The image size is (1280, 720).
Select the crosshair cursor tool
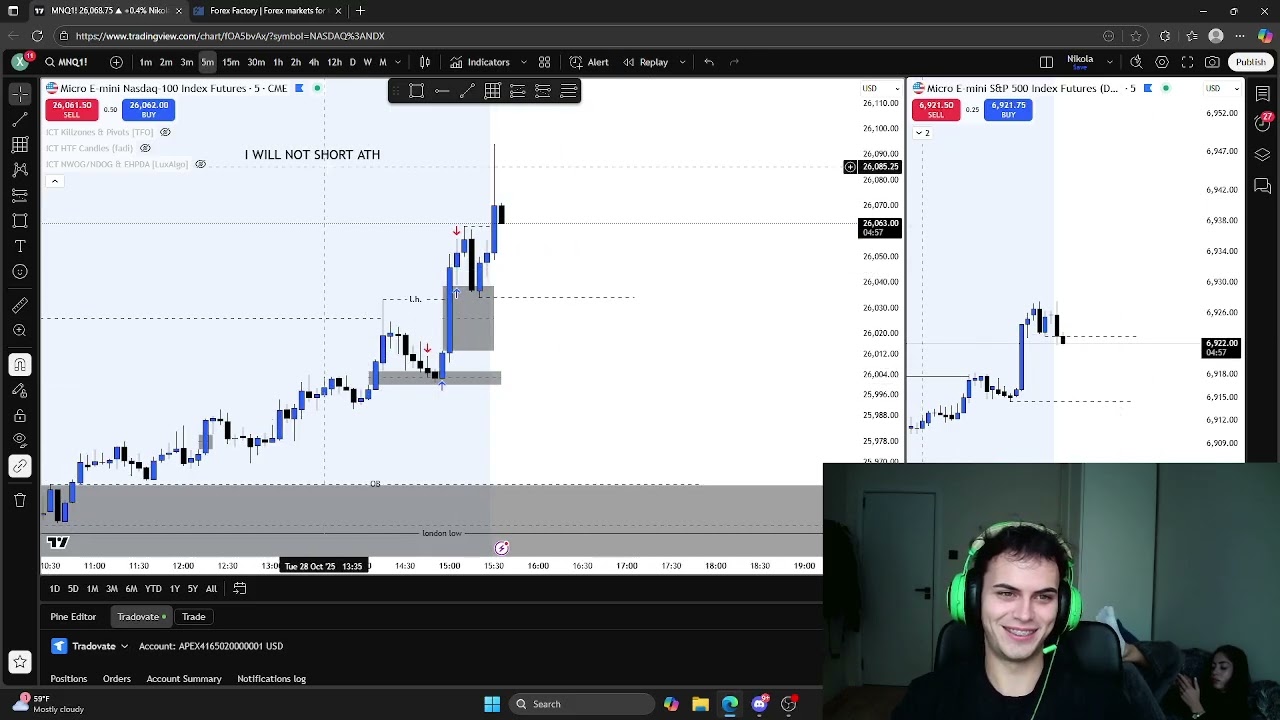(20, 93)
